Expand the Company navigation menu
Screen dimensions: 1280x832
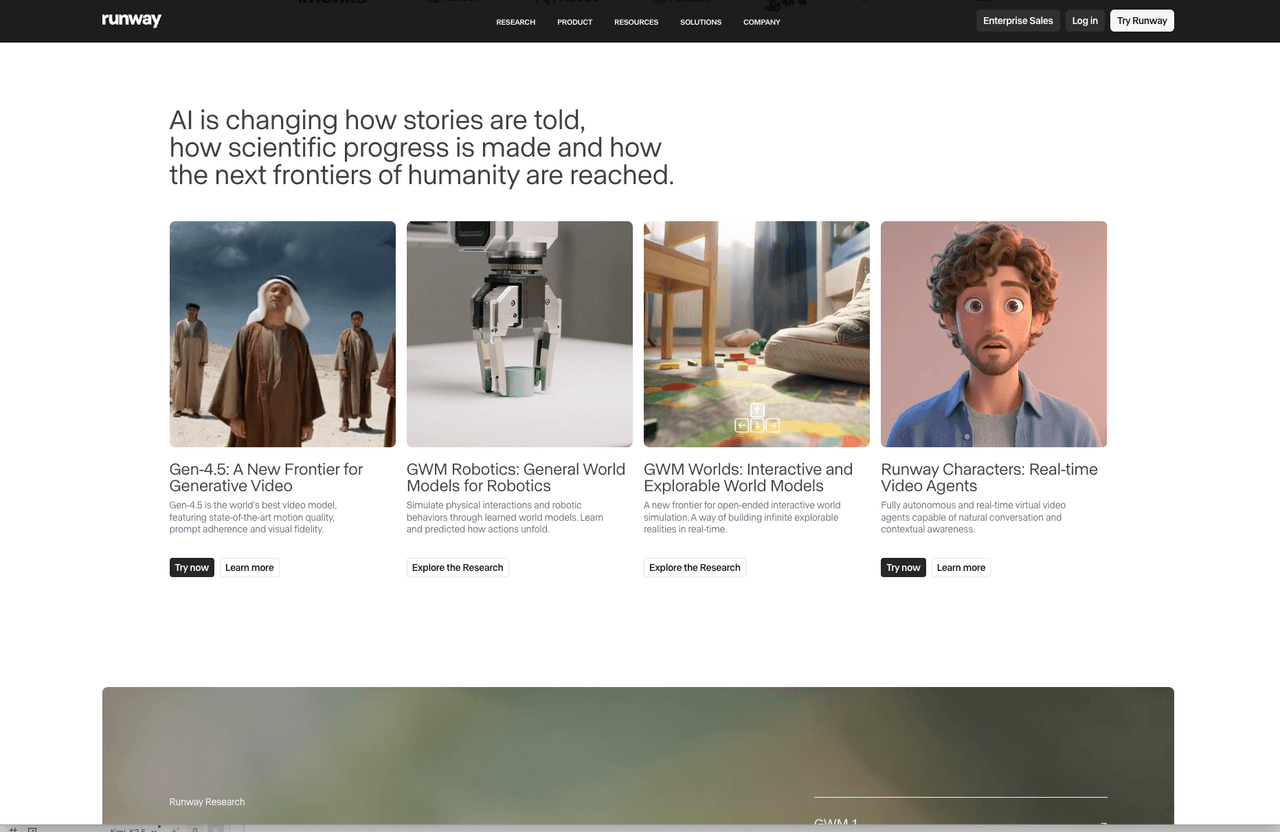(x=761, y=22)
